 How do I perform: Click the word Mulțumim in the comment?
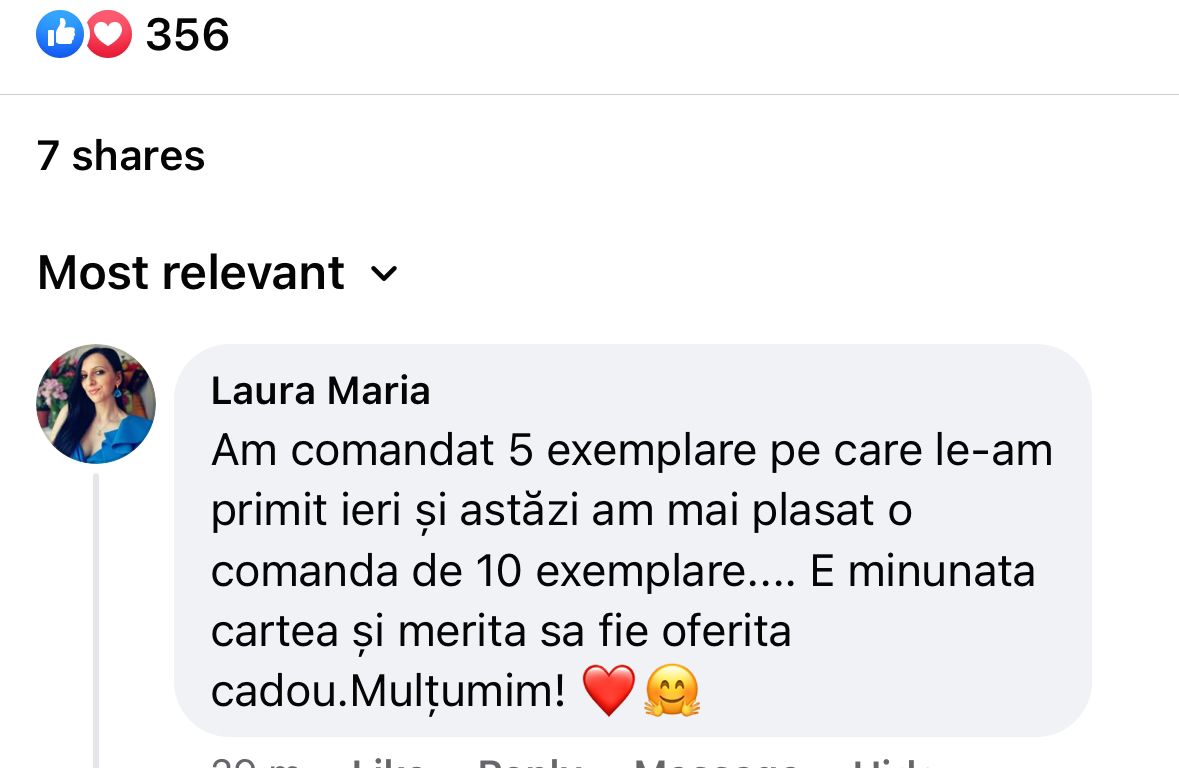click(457, 691)
